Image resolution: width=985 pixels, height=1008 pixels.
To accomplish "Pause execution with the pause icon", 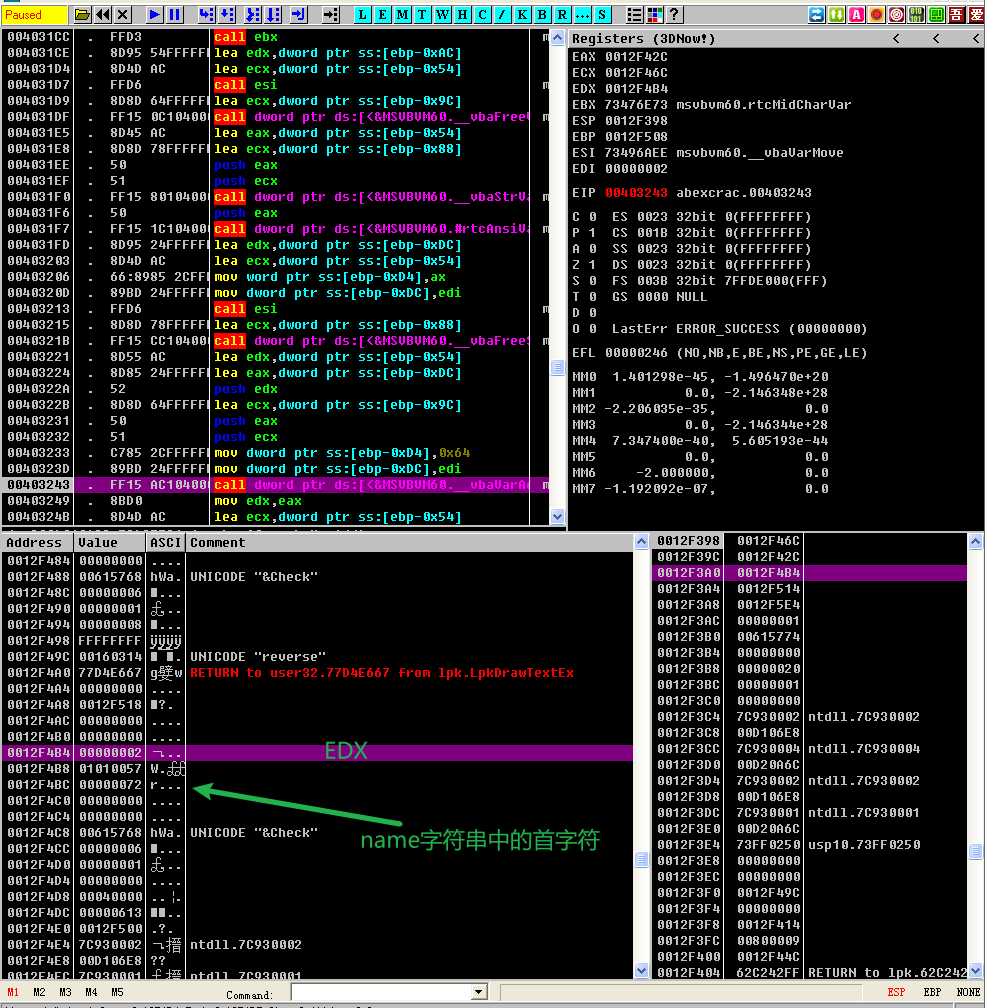I will point(174,14).
